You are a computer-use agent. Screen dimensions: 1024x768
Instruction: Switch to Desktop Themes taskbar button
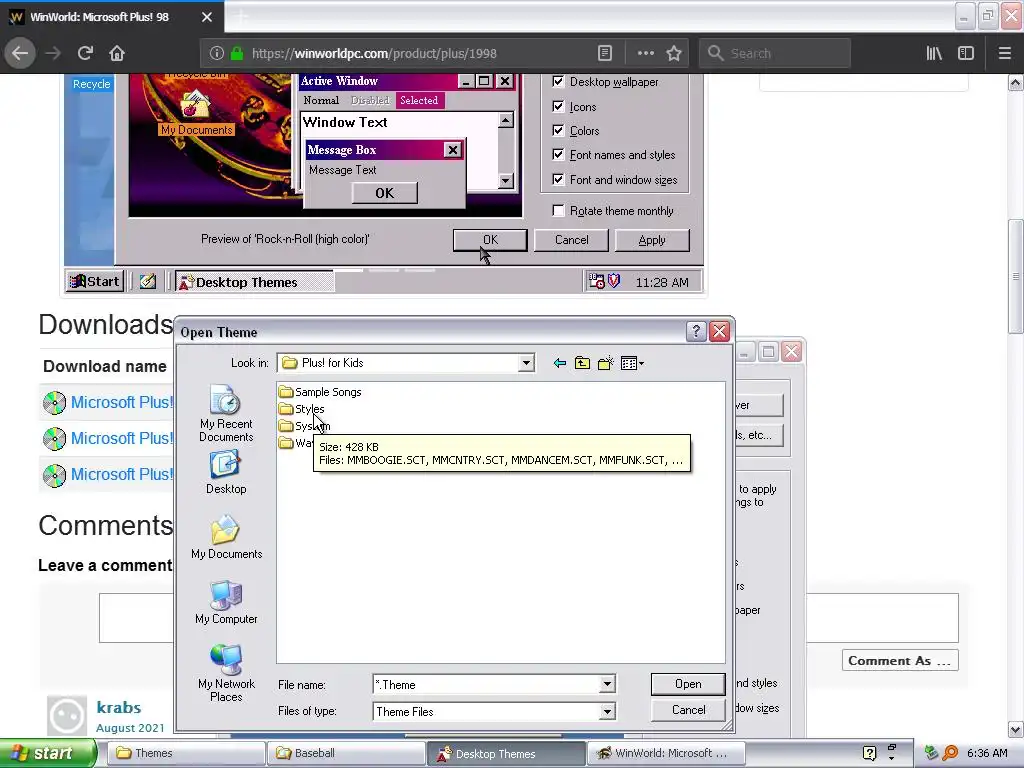505,753
